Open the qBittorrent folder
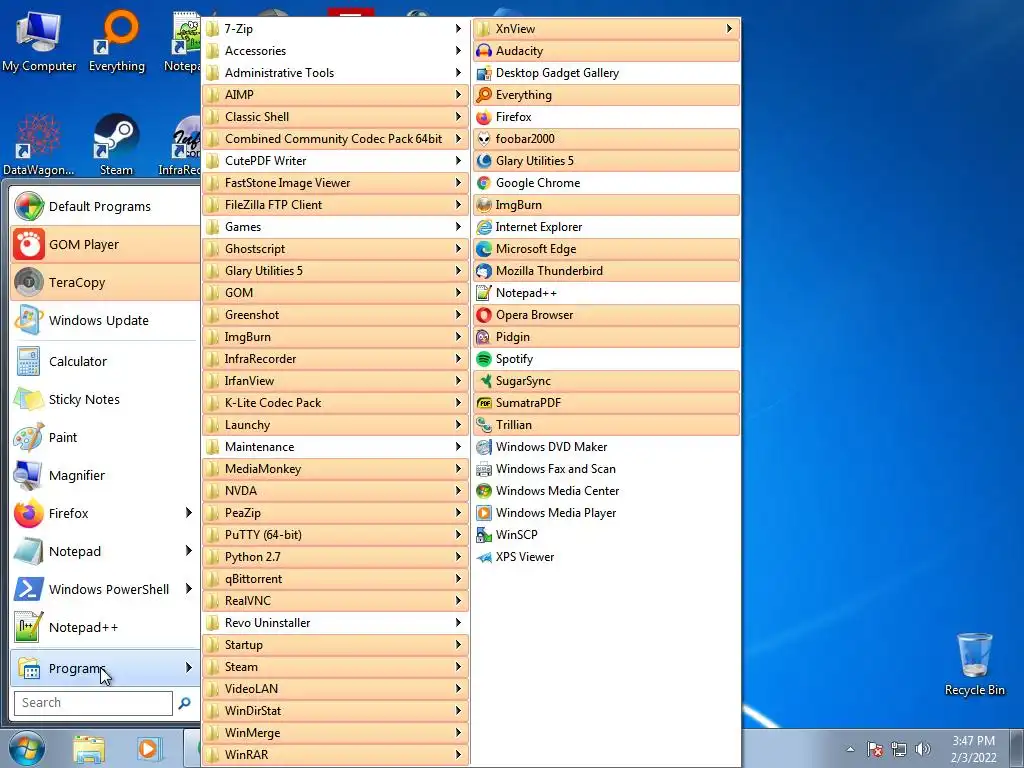This screenshot has height=768, width=1024. (x=335, y=579)
